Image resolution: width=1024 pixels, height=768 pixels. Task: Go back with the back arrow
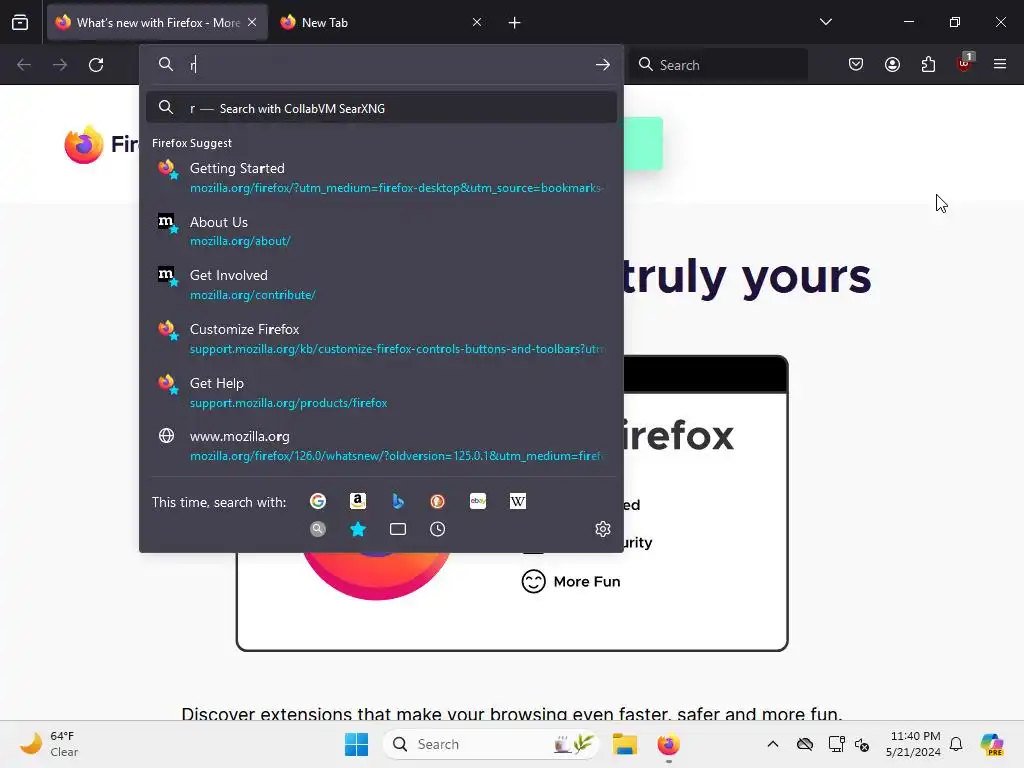pos(24,65)
